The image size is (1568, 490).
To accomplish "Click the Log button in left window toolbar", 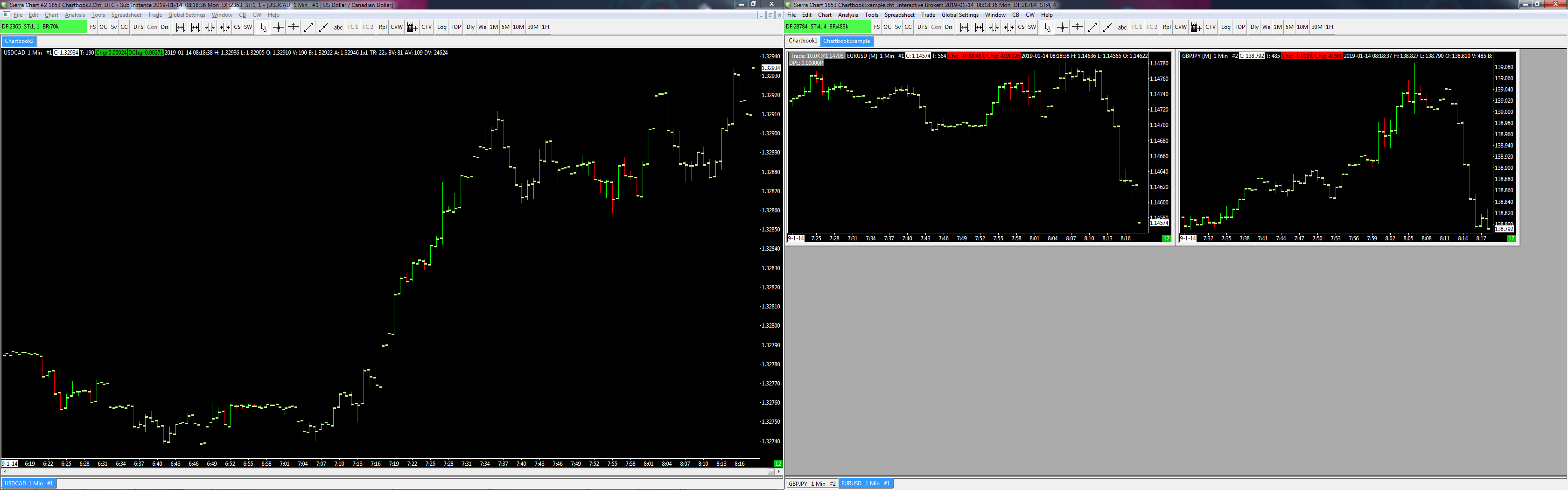I will click(442, 27).
